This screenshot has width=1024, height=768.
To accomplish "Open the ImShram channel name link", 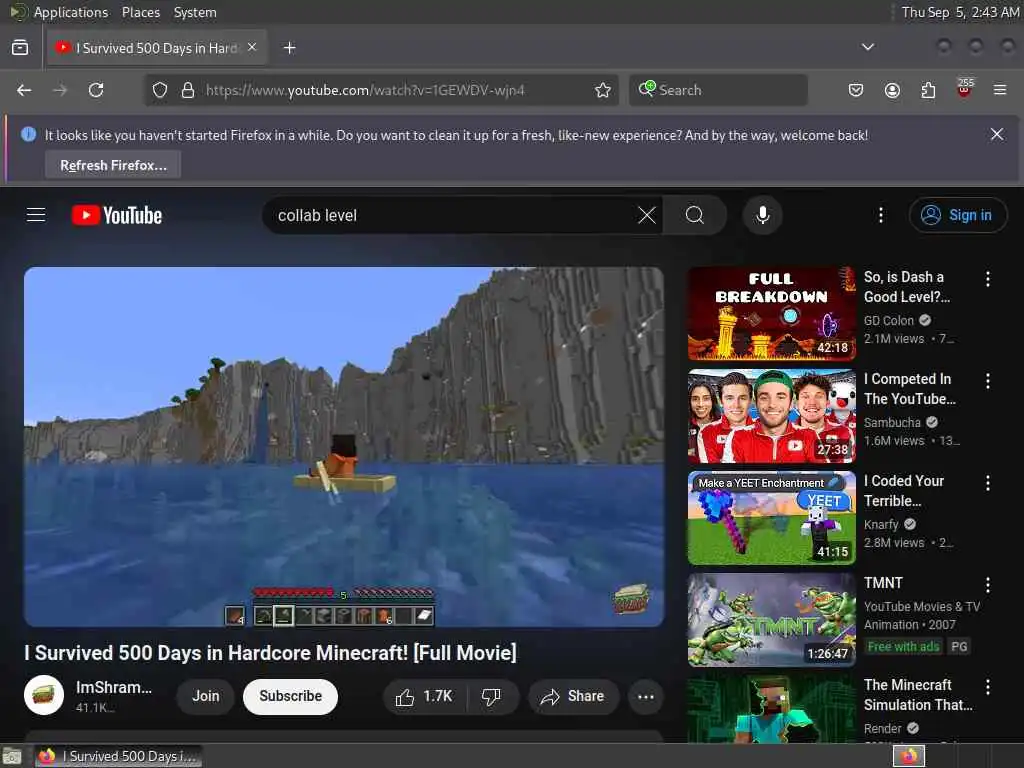I will point(114,688).
